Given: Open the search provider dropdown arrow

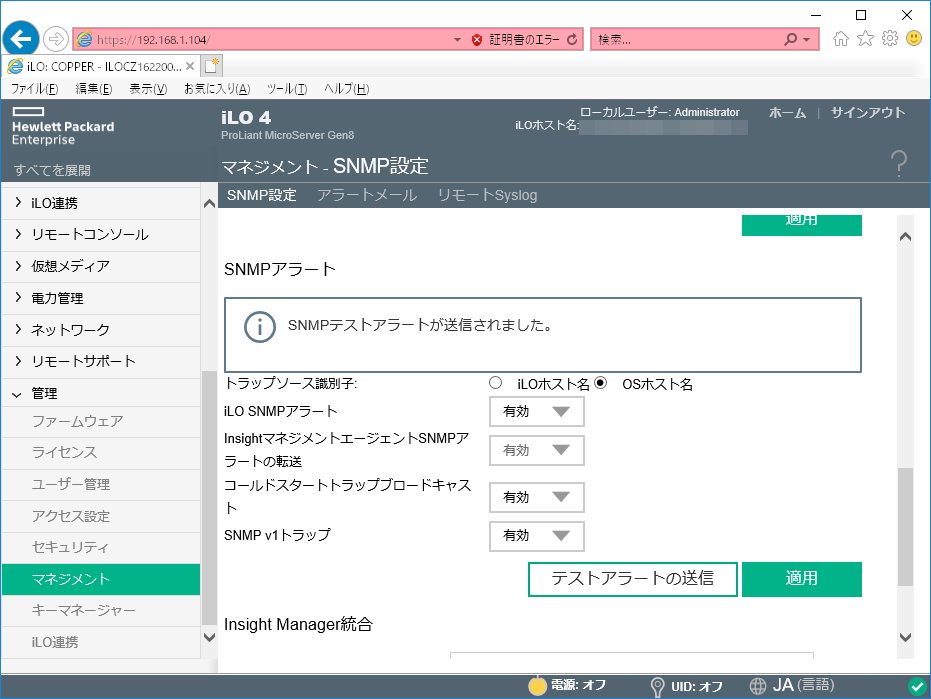Looking at the screenshot, I should pos(806,40).
